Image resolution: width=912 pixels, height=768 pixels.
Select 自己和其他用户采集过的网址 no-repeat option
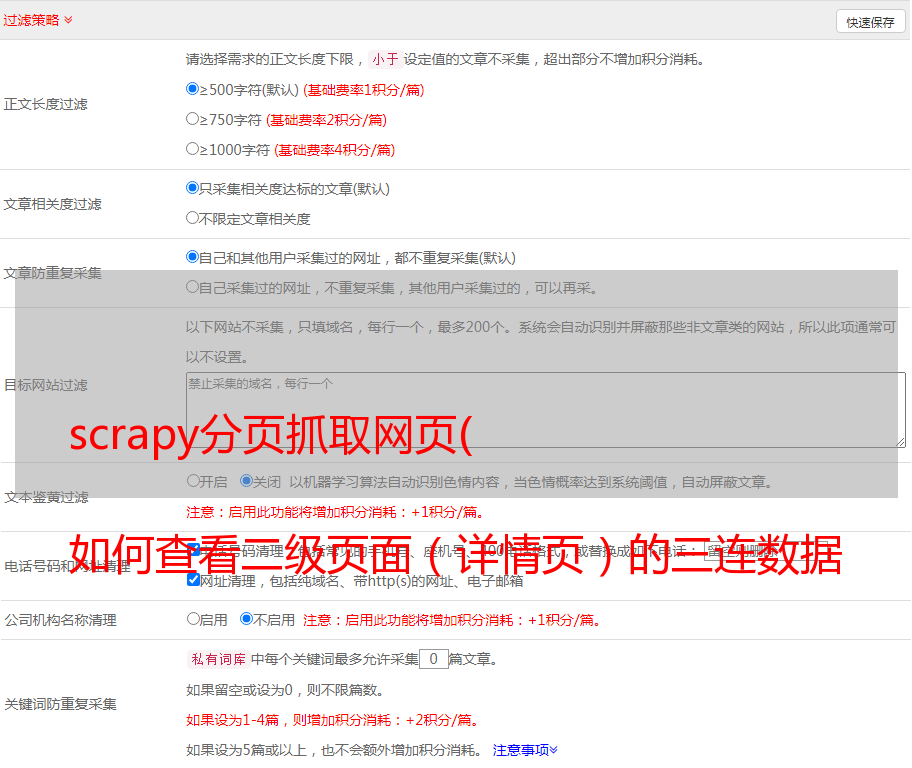click(193, 257)
